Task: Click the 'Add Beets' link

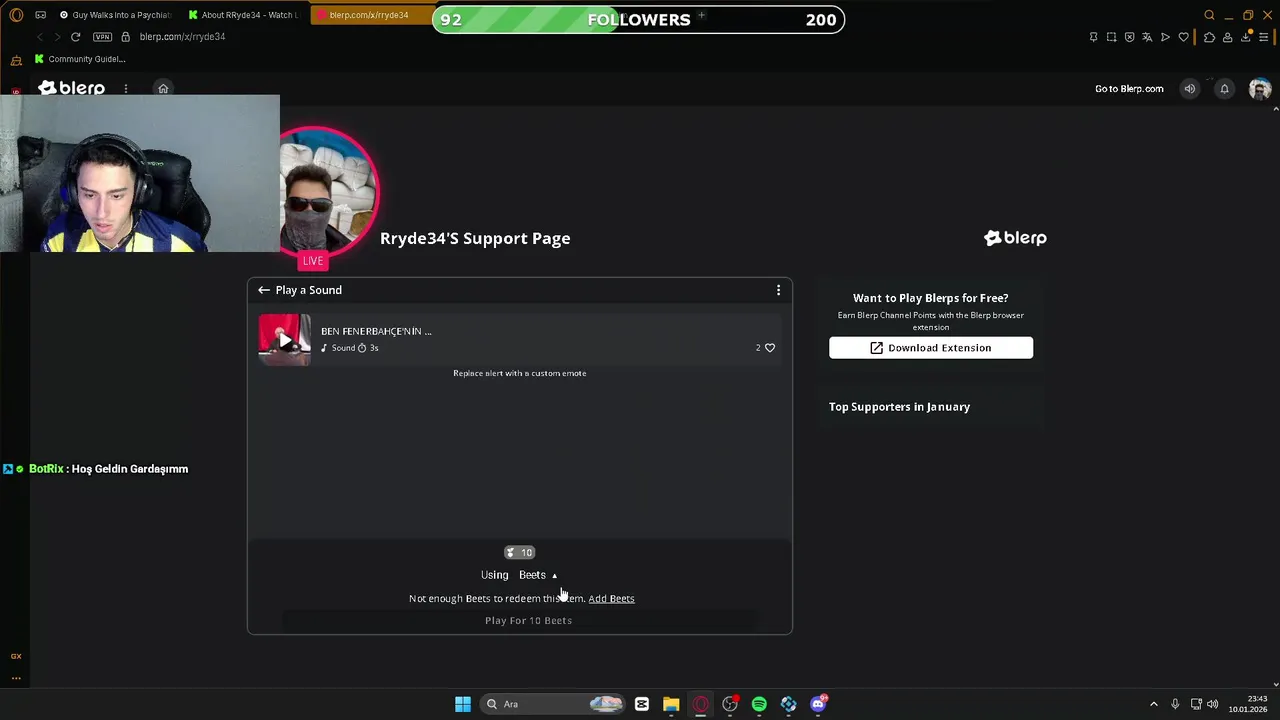Action: tap(611, 598)
